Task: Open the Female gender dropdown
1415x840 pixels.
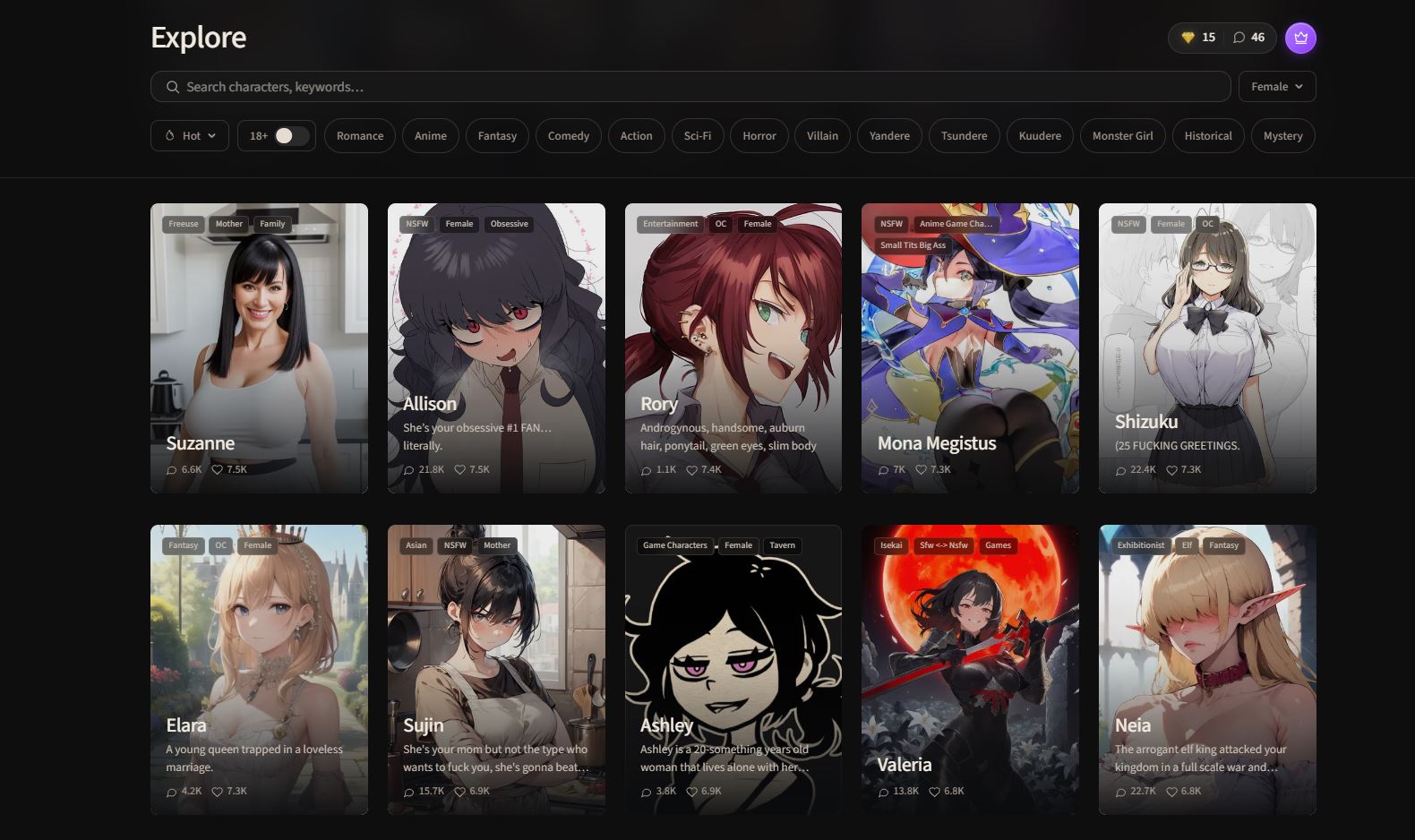Action: point(1277,87)
